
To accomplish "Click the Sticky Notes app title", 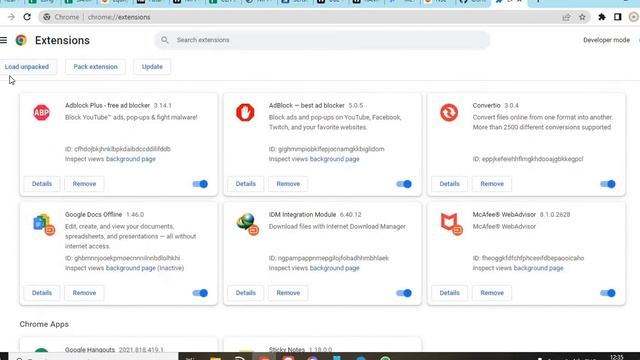I will coord(287,350).
